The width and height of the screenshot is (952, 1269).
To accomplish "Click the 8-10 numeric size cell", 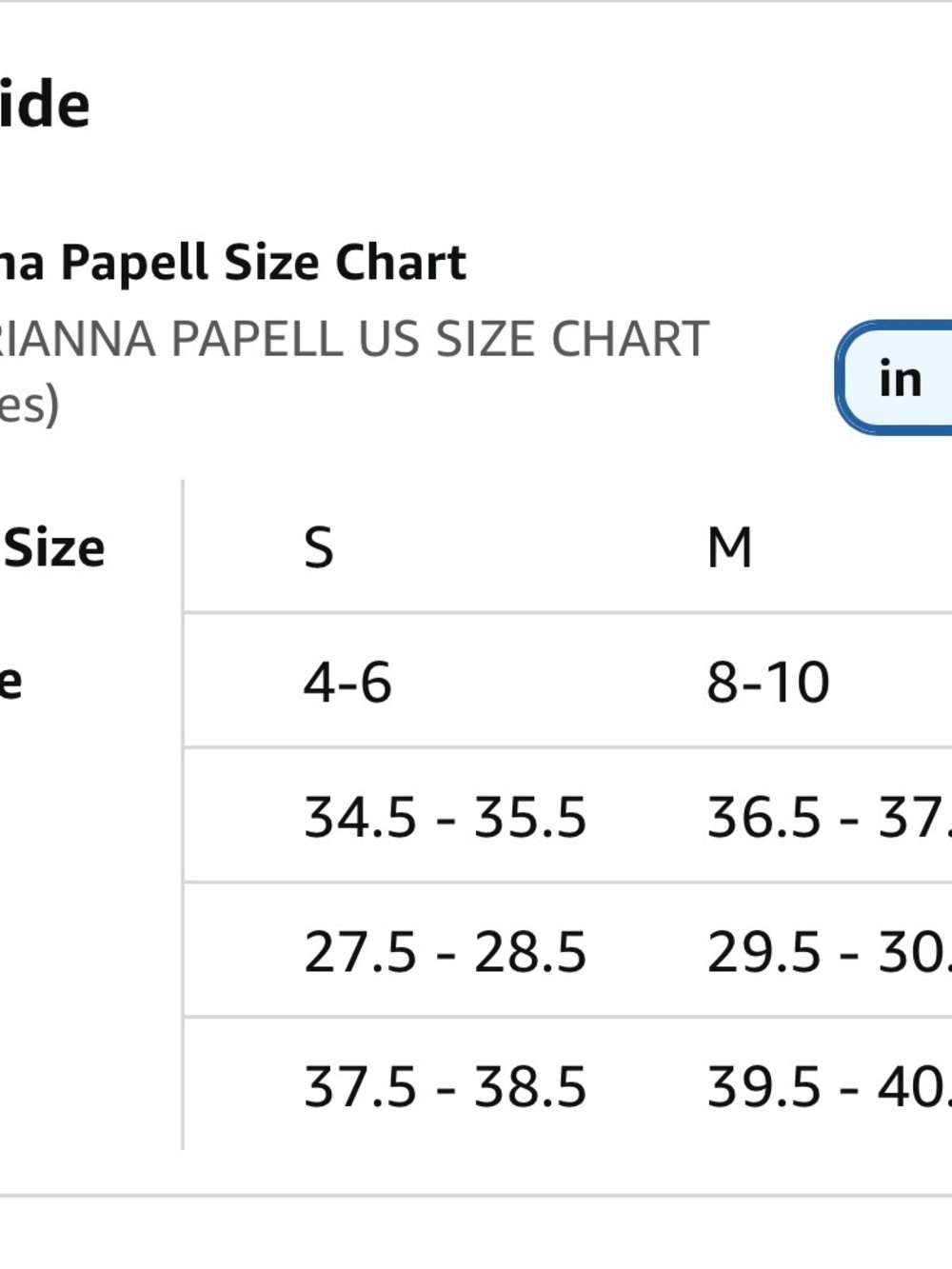I will (768, 683).
